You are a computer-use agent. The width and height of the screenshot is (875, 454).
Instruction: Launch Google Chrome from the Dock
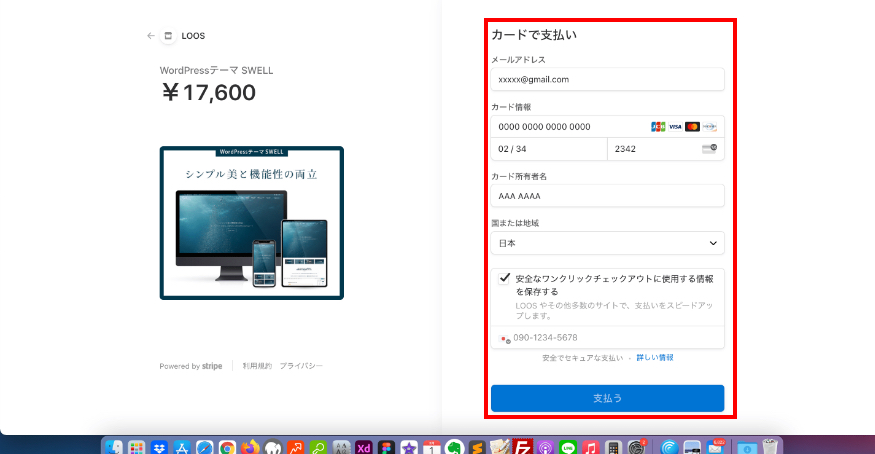(x=227, y=447)
